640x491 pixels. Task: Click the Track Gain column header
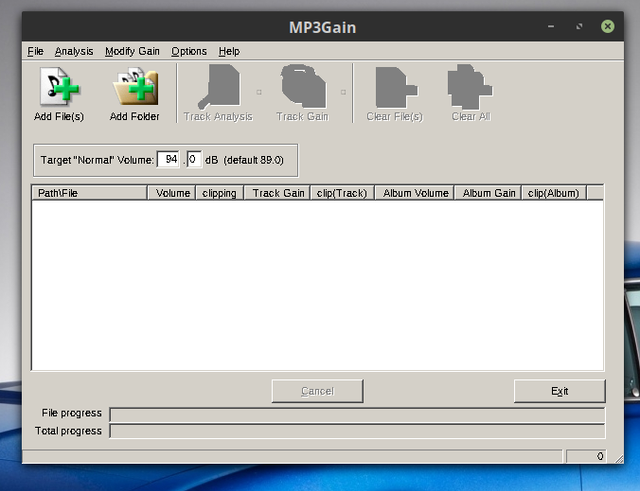(277, 193)
